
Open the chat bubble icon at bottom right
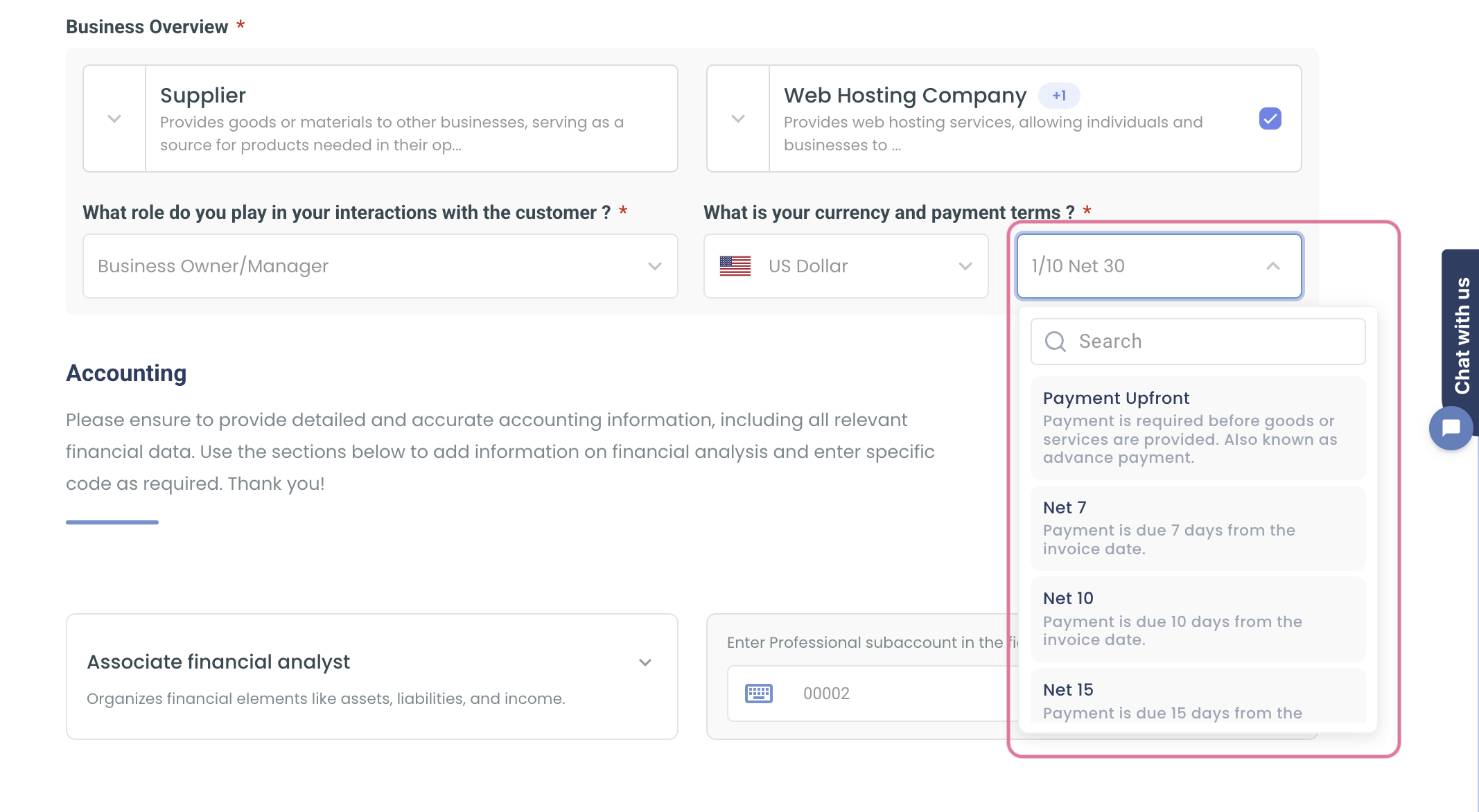tap(1451, 428)
